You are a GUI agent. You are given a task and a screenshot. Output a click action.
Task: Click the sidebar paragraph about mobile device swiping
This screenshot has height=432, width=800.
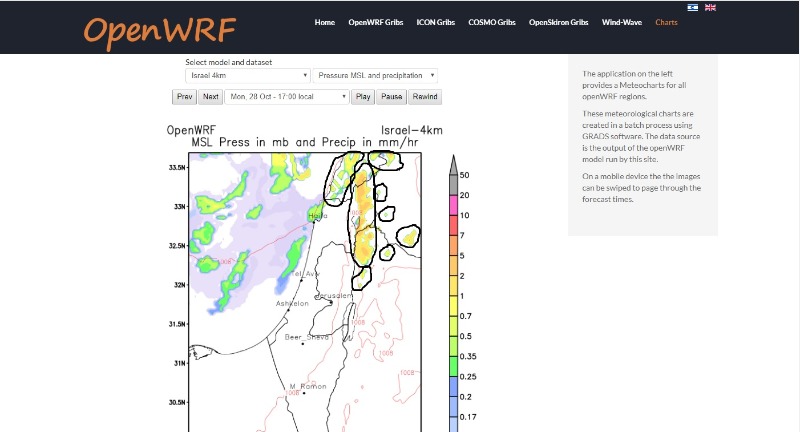641,188
